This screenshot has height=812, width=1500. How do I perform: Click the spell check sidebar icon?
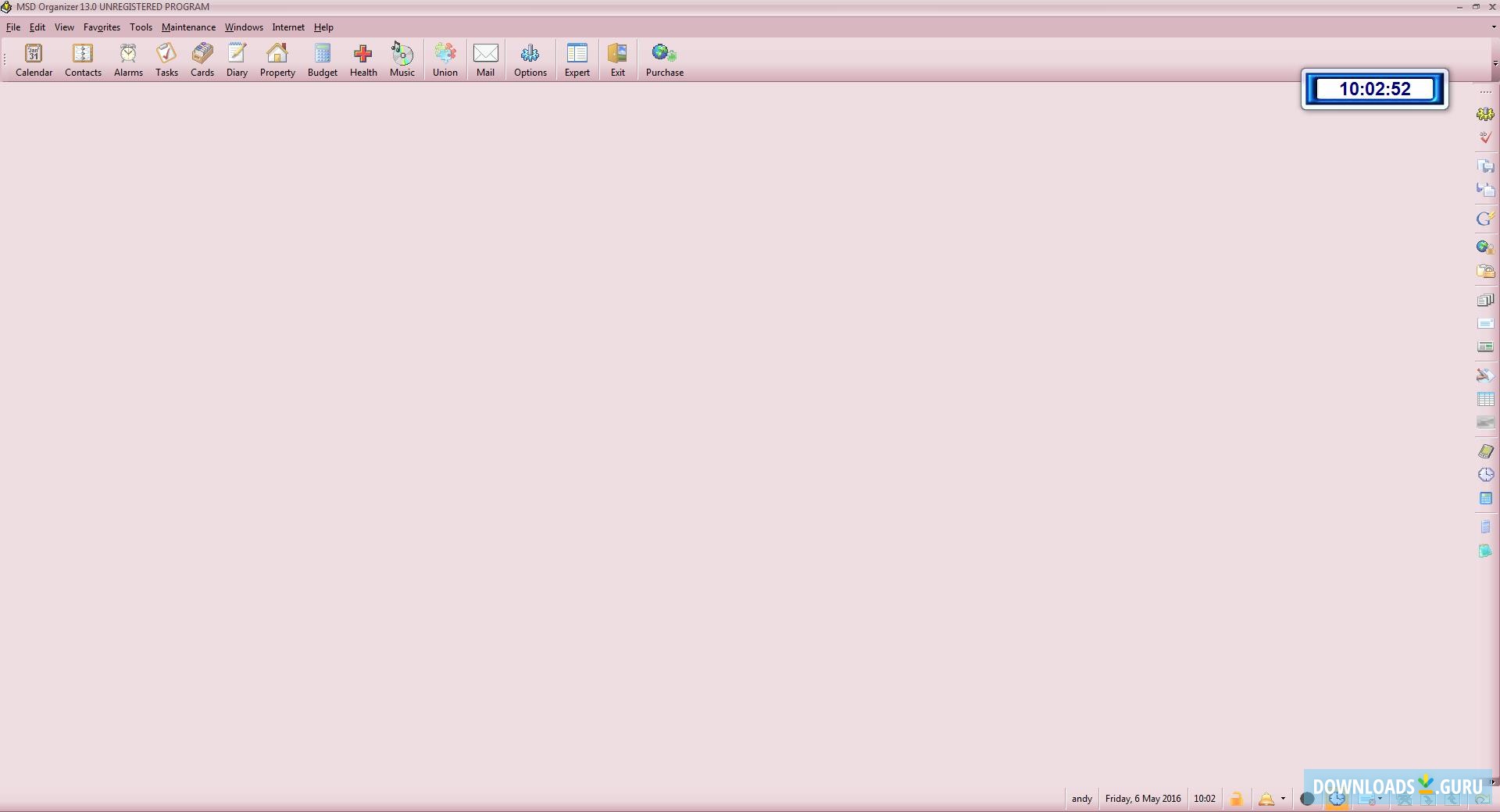coord(1484,137)
